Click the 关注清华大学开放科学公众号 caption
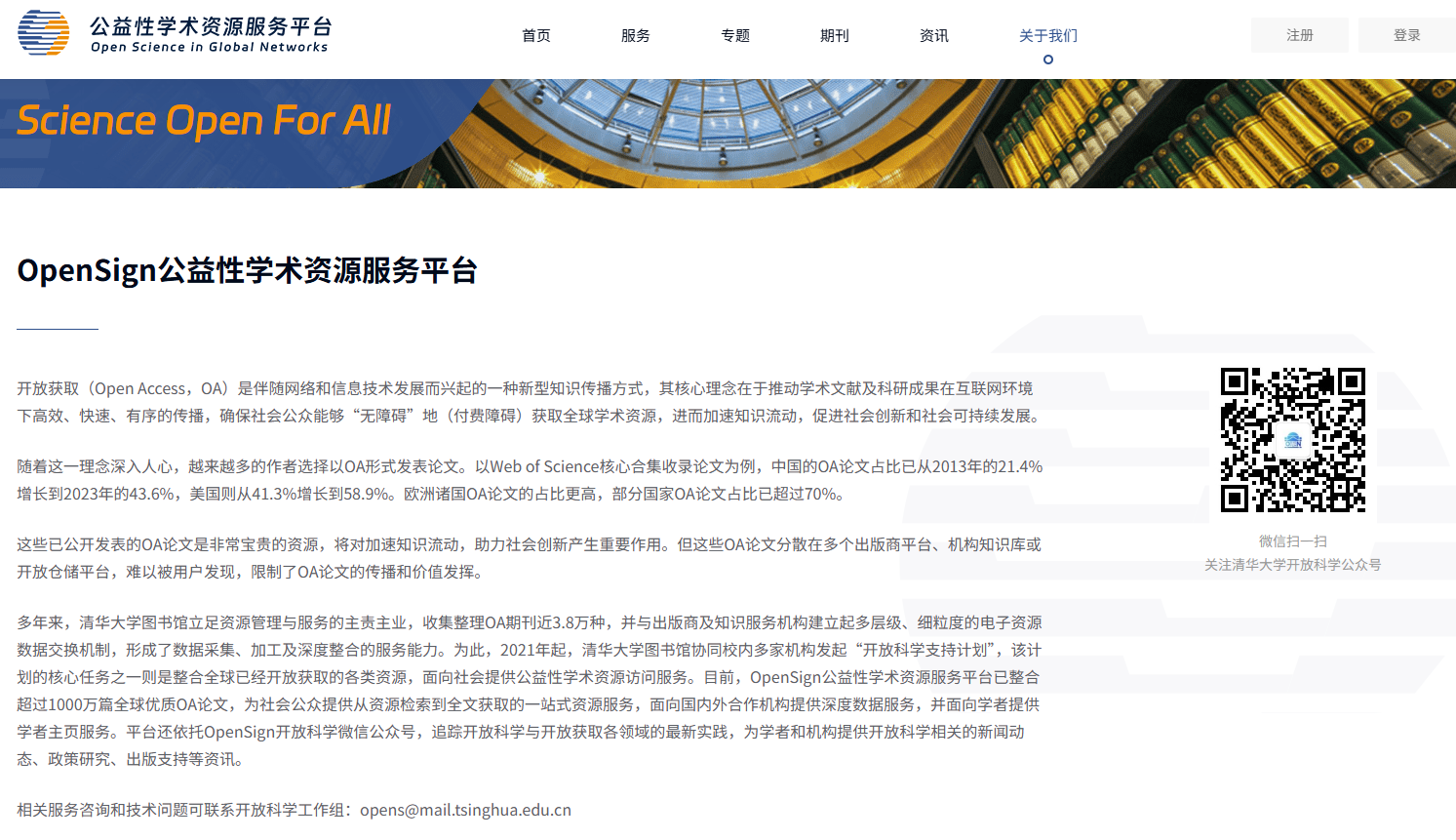This screenshot has width=1456, height=840. pos(1293,565)
